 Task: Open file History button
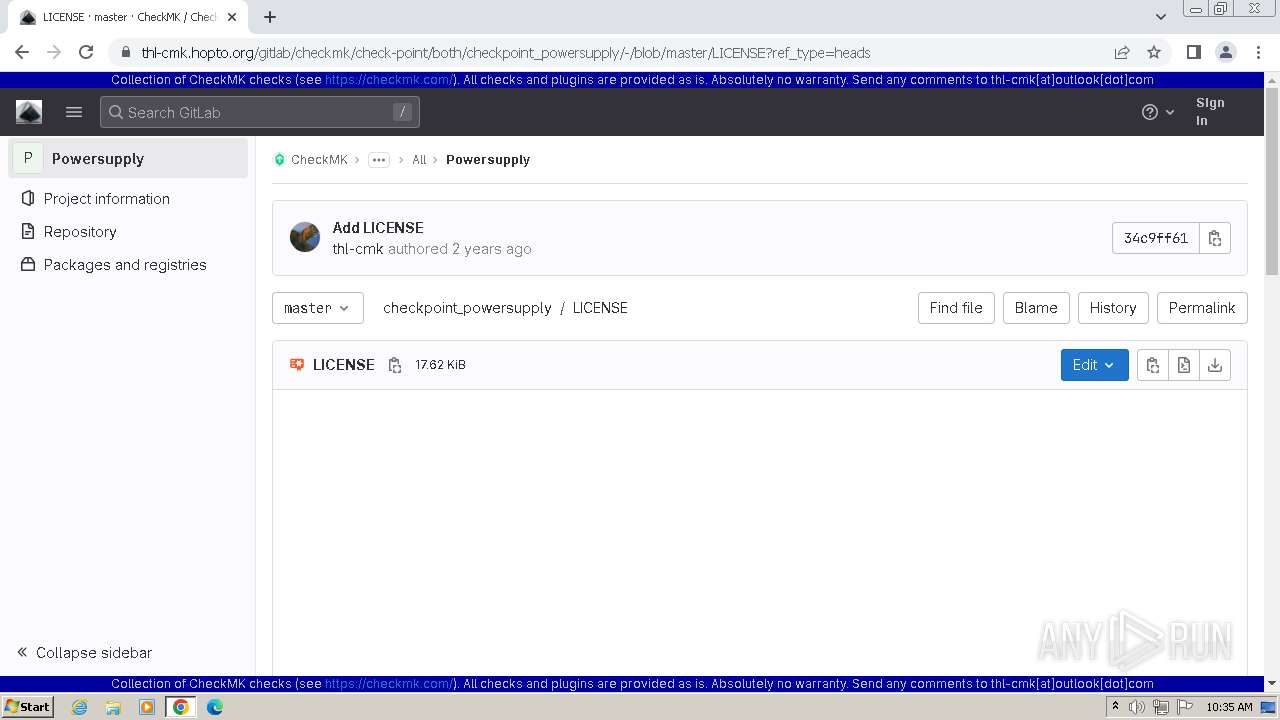coord(1113,308)
